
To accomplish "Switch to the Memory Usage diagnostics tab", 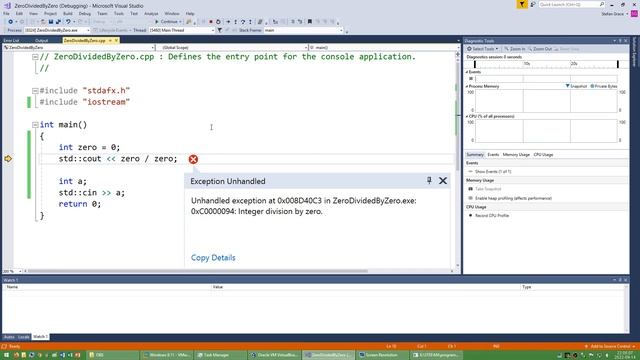I will 516,155.
